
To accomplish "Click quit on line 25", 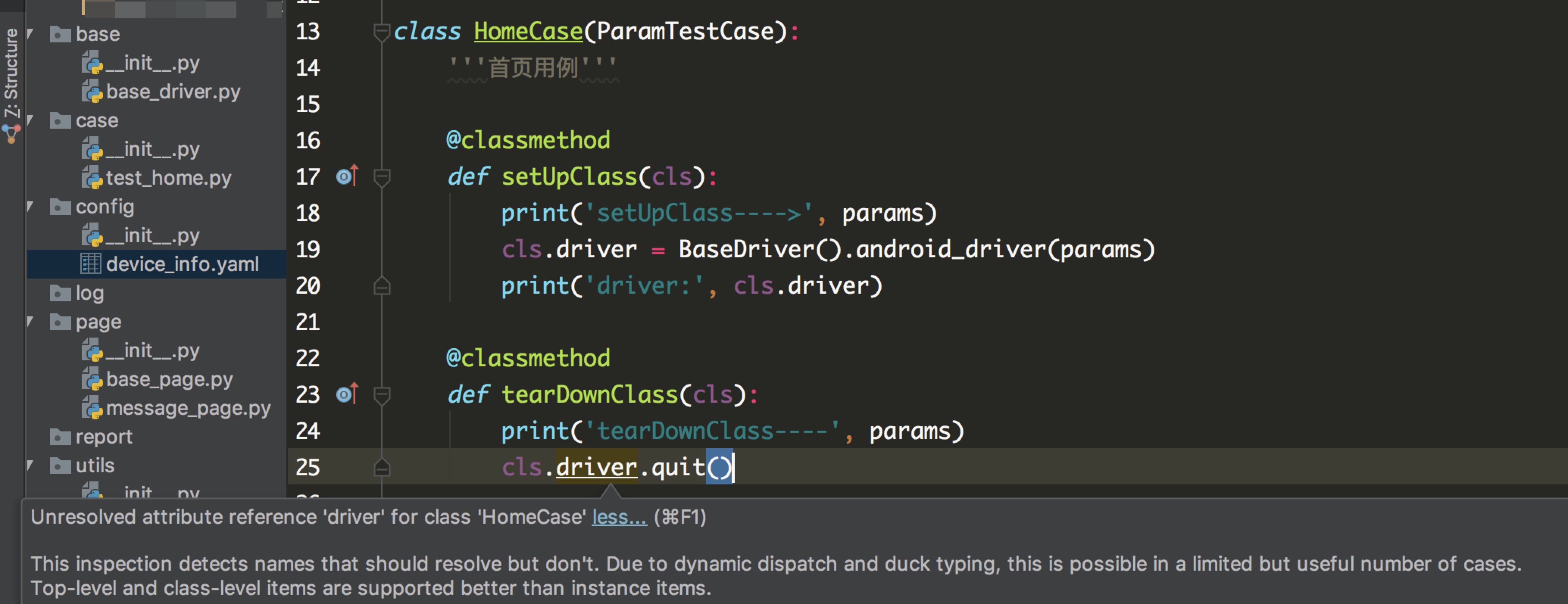I will coord(678,467).
